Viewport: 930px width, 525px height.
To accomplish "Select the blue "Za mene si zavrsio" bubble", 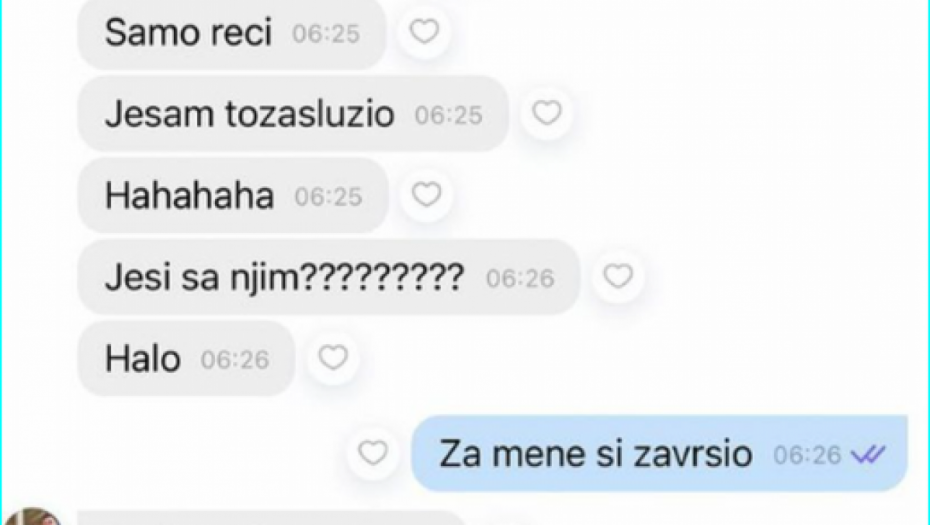I will tap(660, 454).
